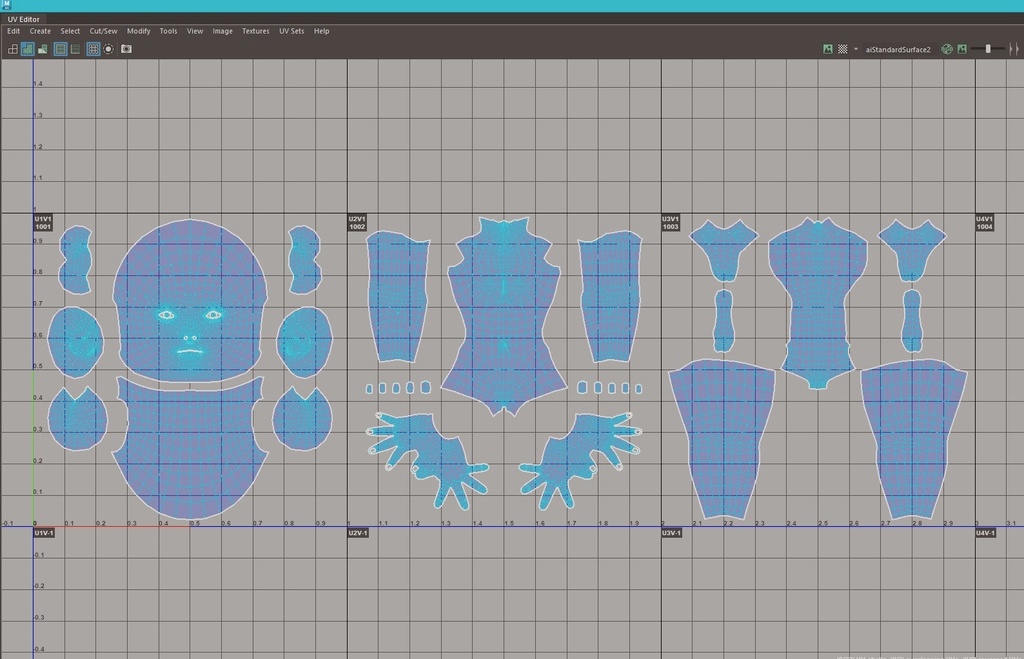Open the Create menu
1024x659 pixels.
pos(40,31)
